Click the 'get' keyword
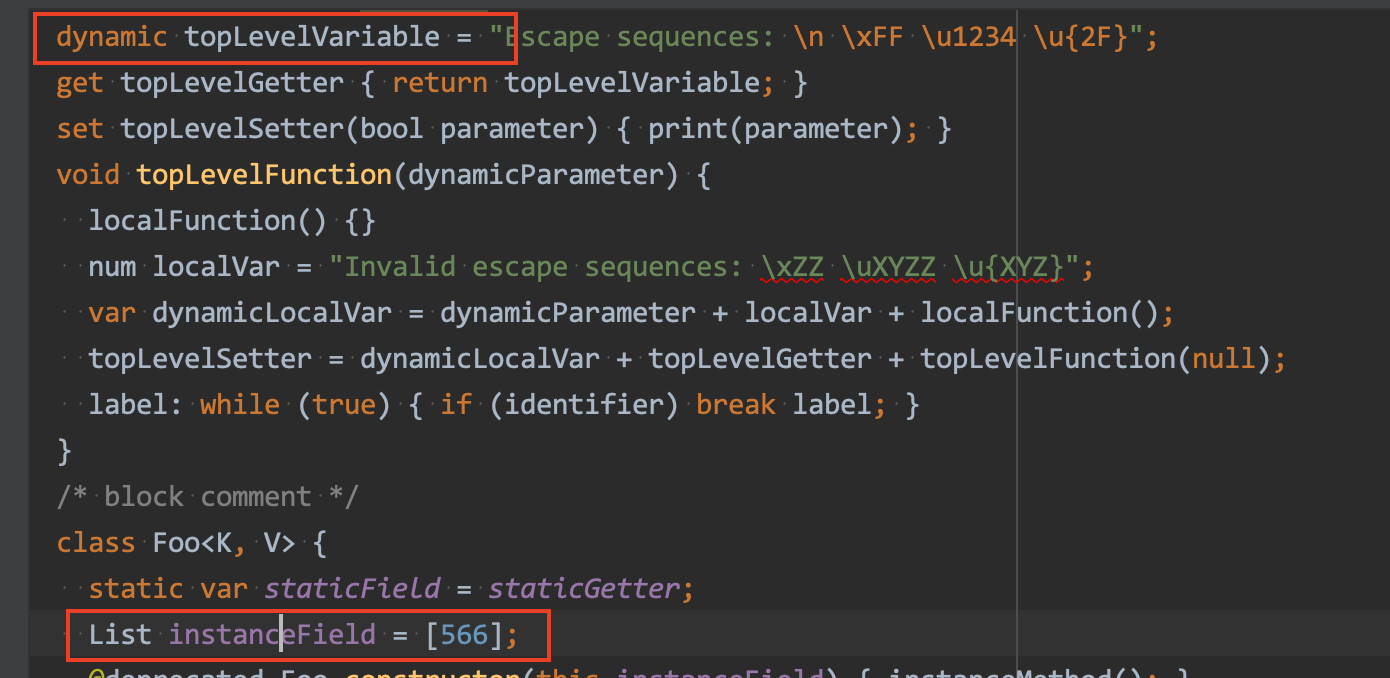1390x678 pixels. click(x=80, y=83)
